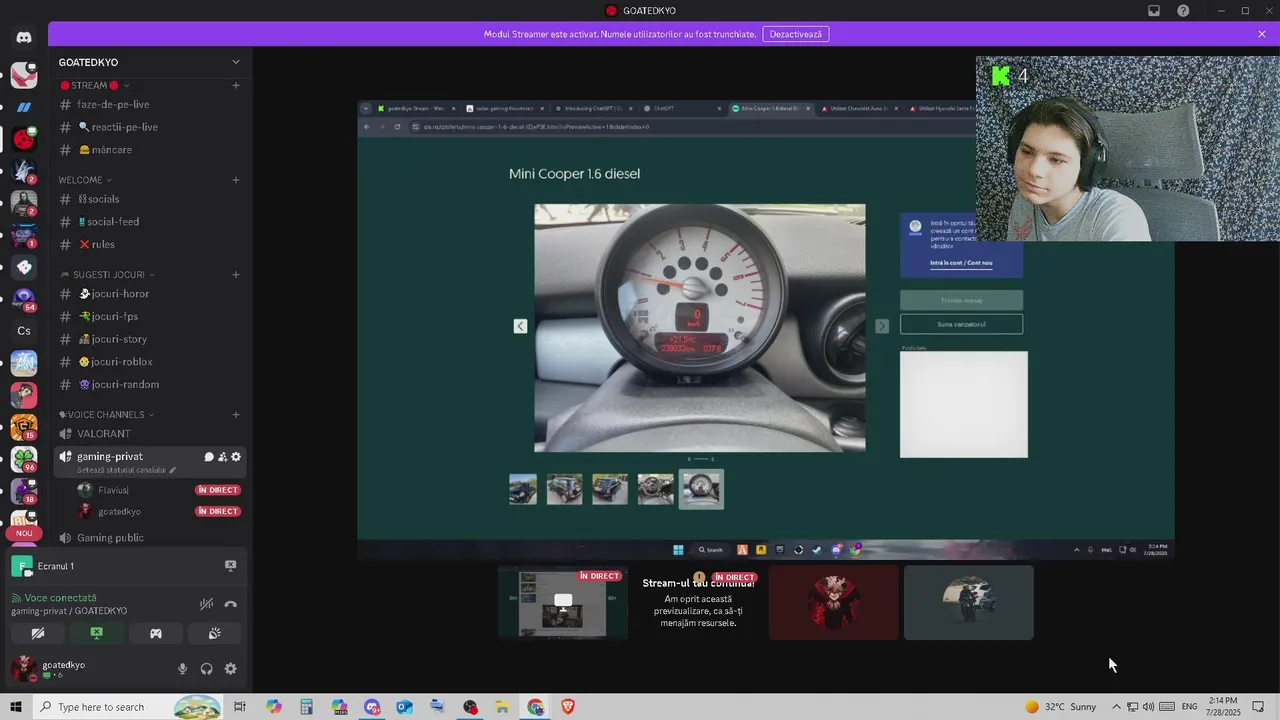This screenshot has width=1280, height=720.
Task: Open jocuri-random channel
Action: (150, 384)
